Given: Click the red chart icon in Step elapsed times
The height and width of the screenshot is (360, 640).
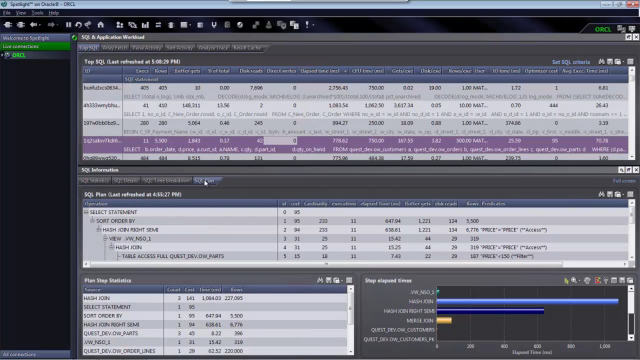Looking at the screenshot, I should (x=598, y=280).
